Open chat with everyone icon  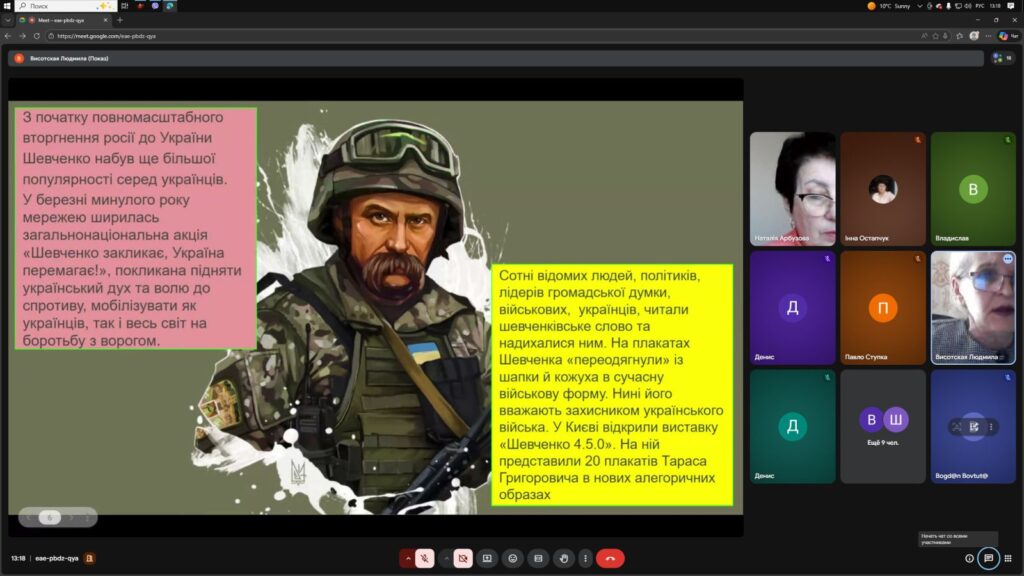988,558
